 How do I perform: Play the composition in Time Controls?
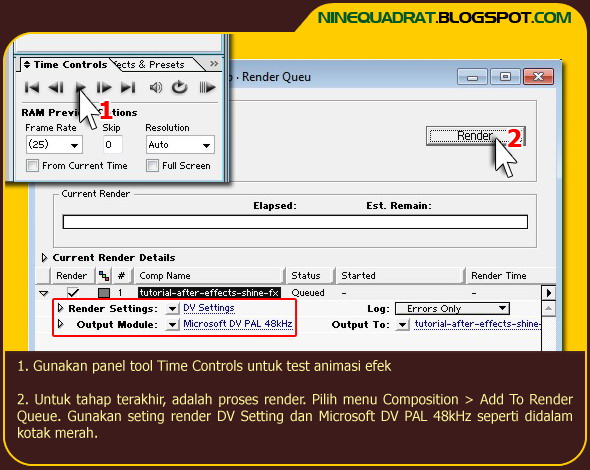(x=81, y=88)
